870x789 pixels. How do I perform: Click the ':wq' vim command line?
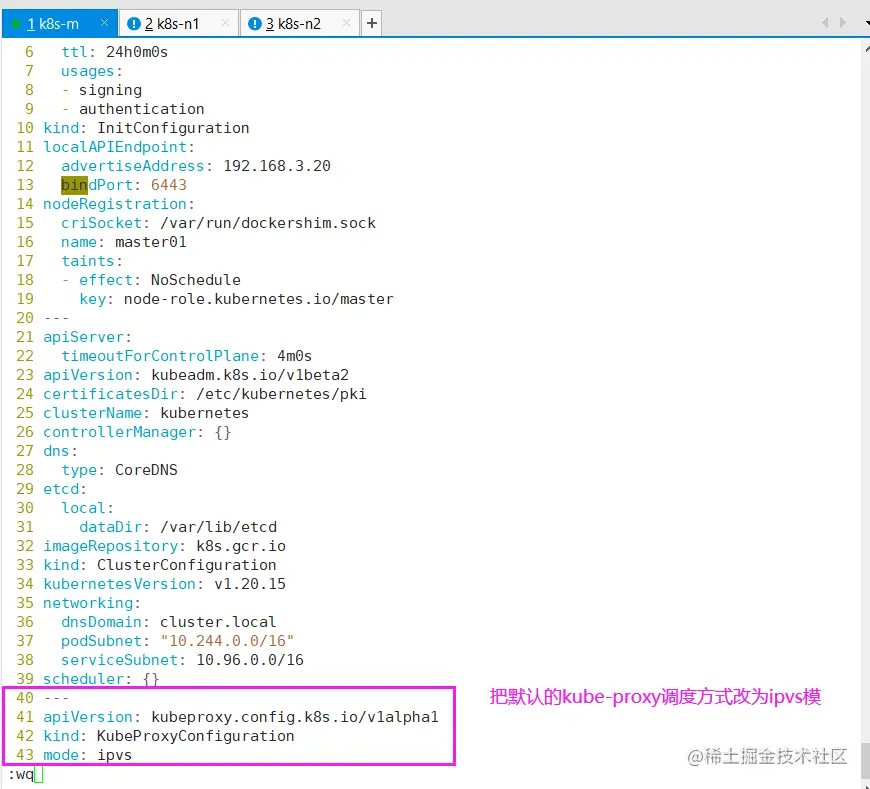pyautogui.click(x=21, y=774)
